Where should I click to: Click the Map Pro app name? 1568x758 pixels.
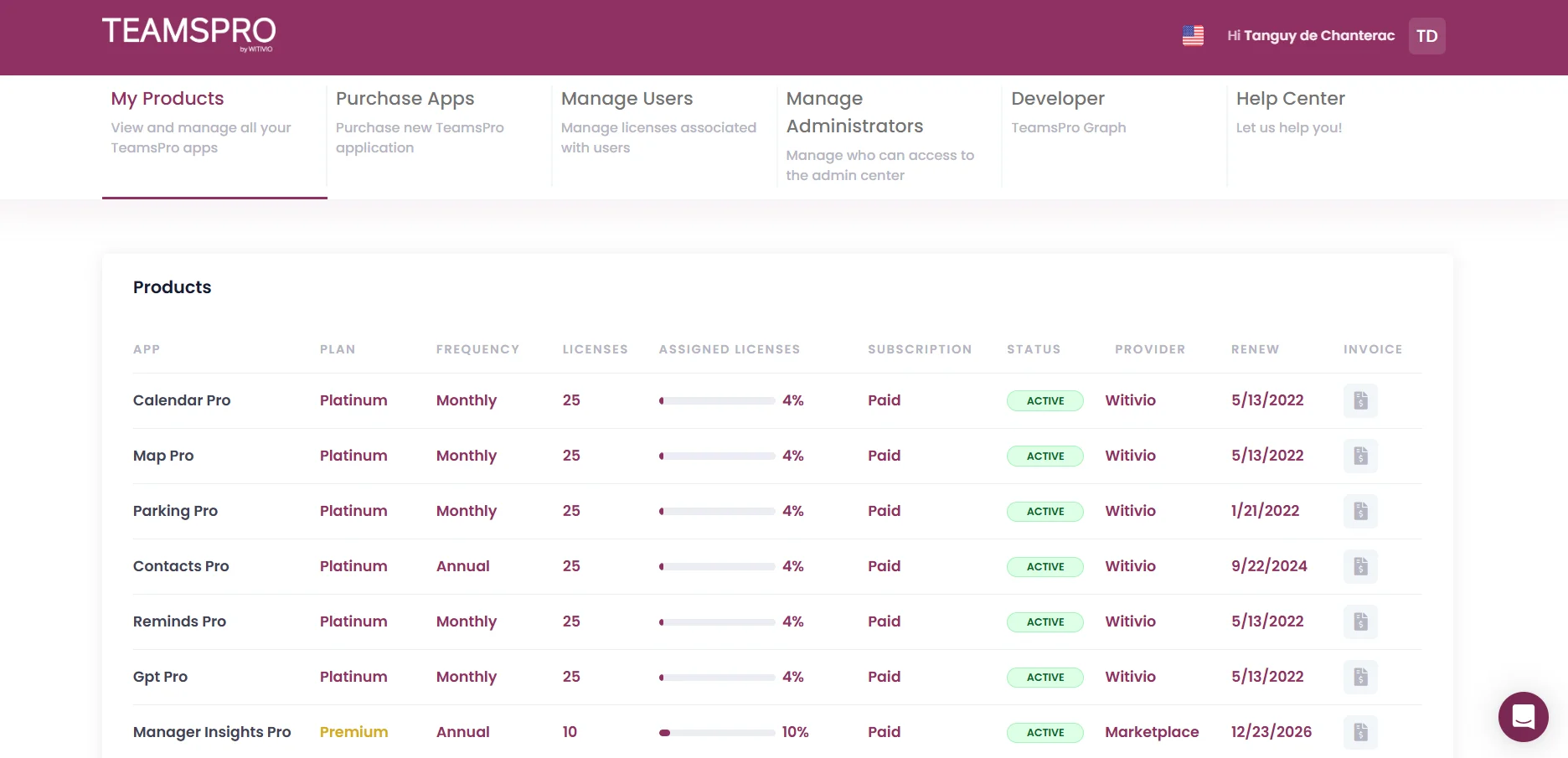click(x=163, y=456)
